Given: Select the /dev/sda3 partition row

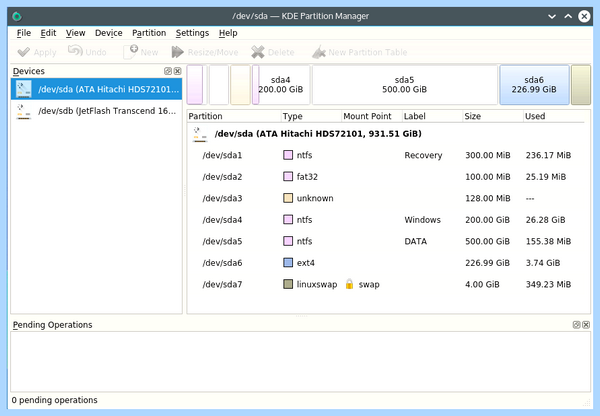Looking at the screenshot, I should (386, 198).
